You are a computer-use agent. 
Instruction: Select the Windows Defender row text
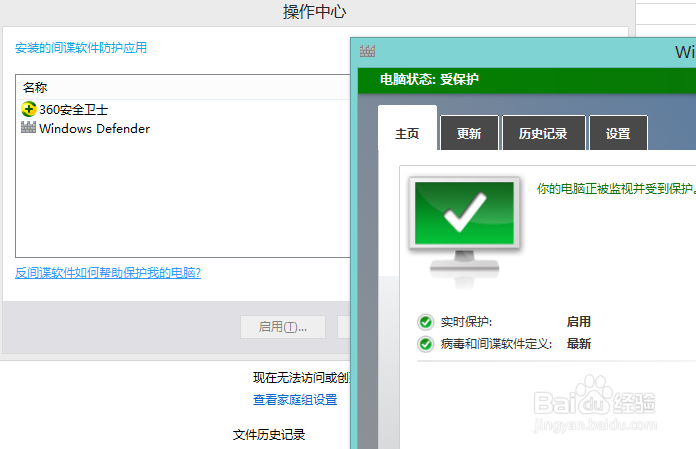tap(95, 129)
